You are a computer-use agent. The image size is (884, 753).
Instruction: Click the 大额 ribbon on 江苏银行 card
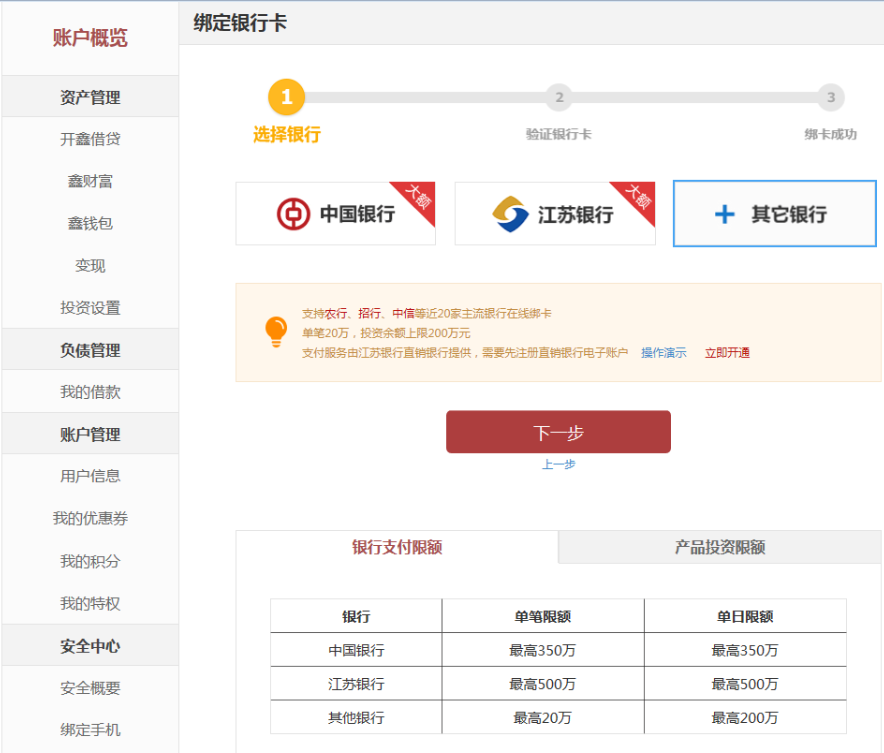pyautogui.click(x=638, y=198)
